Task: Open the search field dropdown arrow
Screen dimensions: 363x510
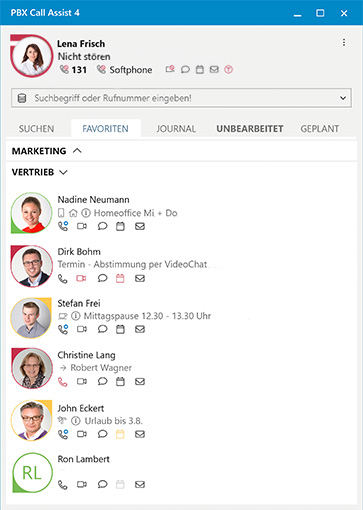Action: coord(343,98)
